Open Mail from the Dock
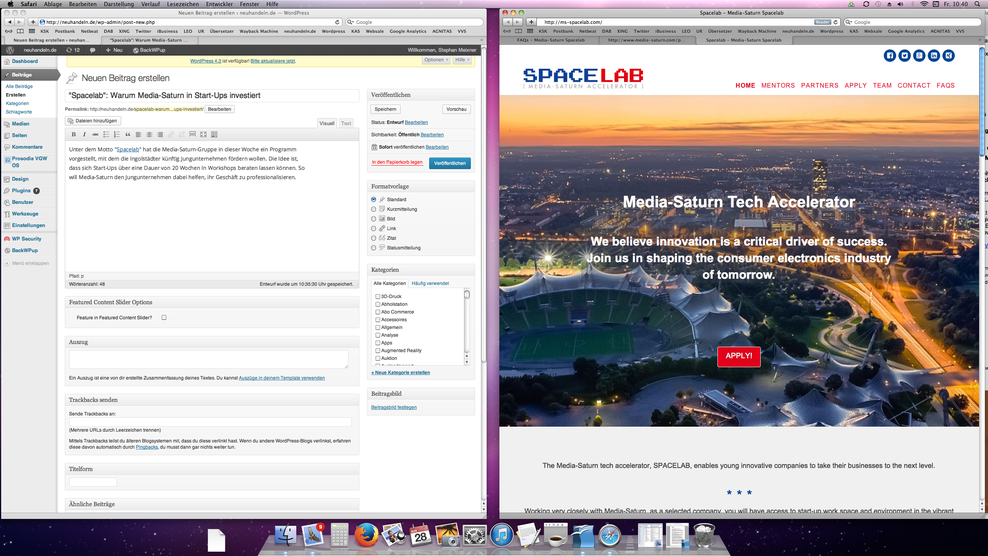 click(x=313, y=535)
